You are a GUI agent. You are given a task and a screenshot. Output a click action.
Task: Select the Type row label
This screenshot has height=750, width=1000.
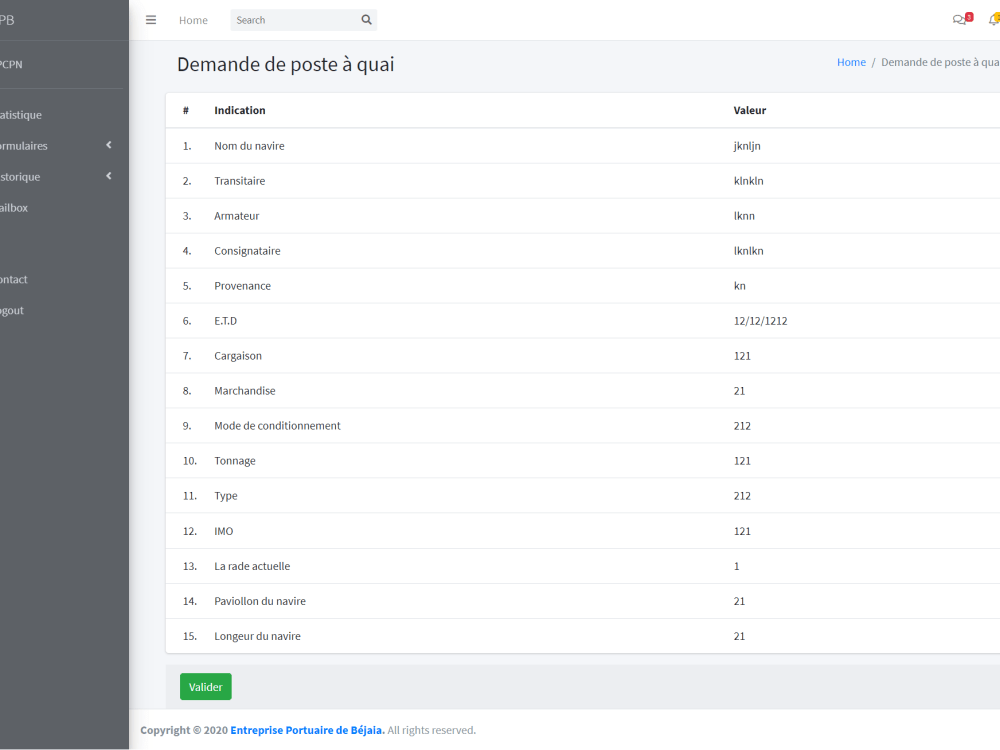226,496
